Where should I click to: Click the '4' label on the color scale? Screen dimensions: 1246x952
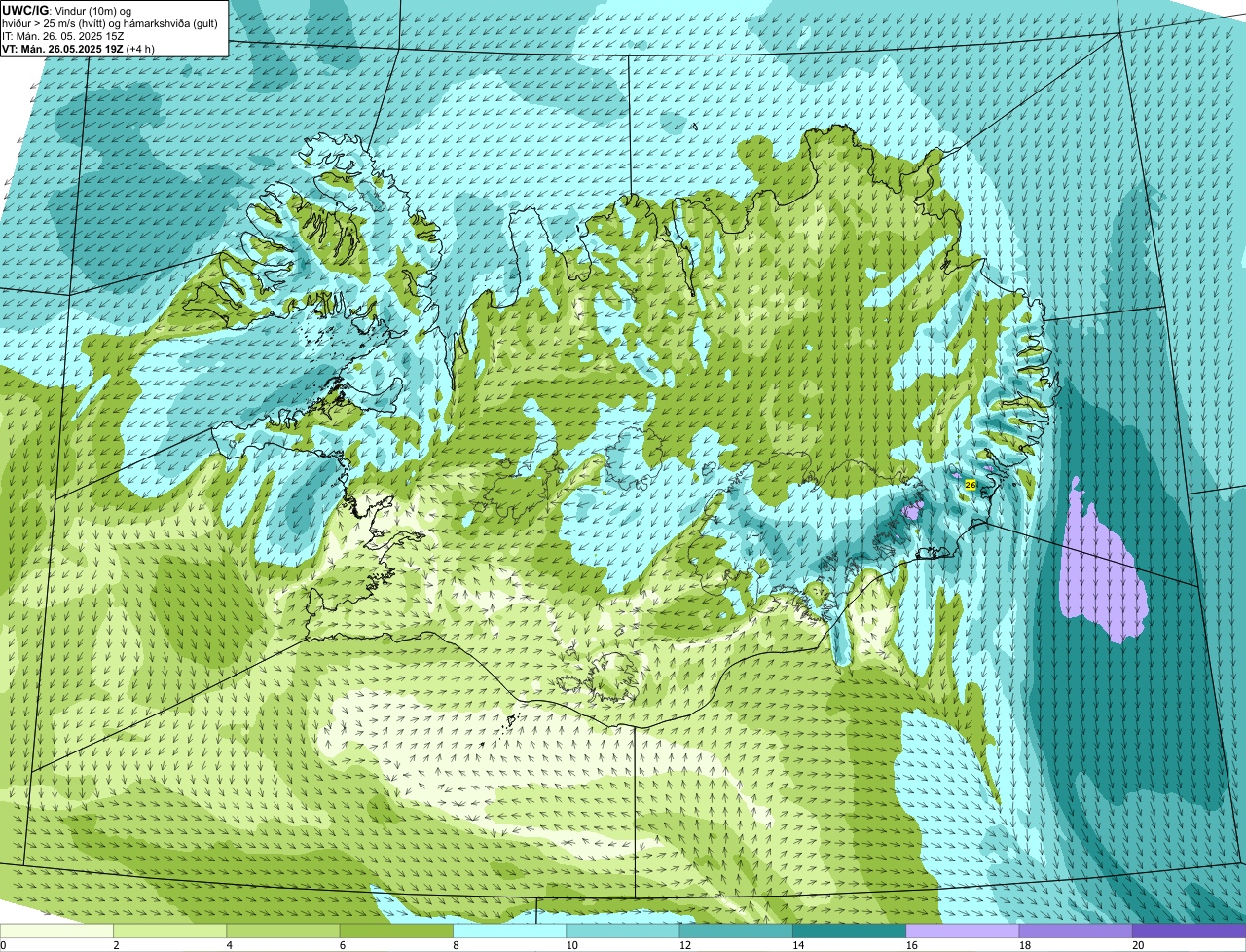(x=230, y=945)
